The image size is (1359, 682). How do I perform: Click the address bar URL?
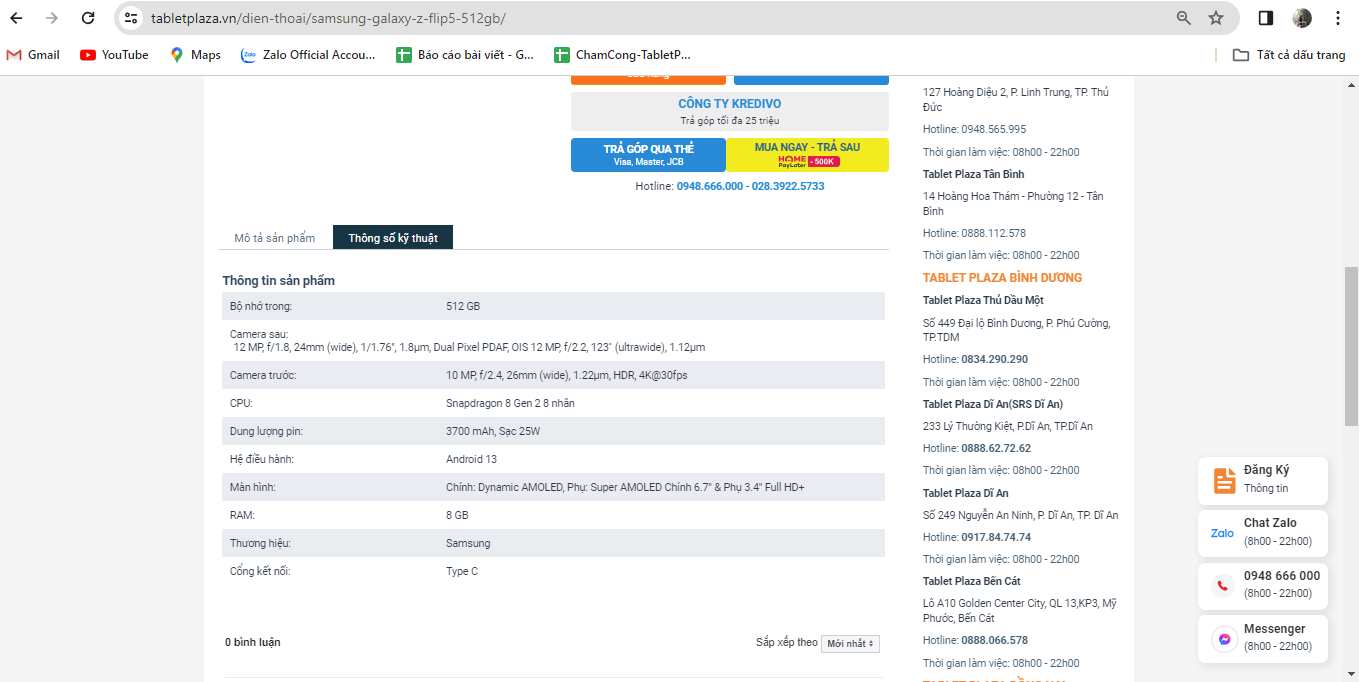(x=328, y=18)
